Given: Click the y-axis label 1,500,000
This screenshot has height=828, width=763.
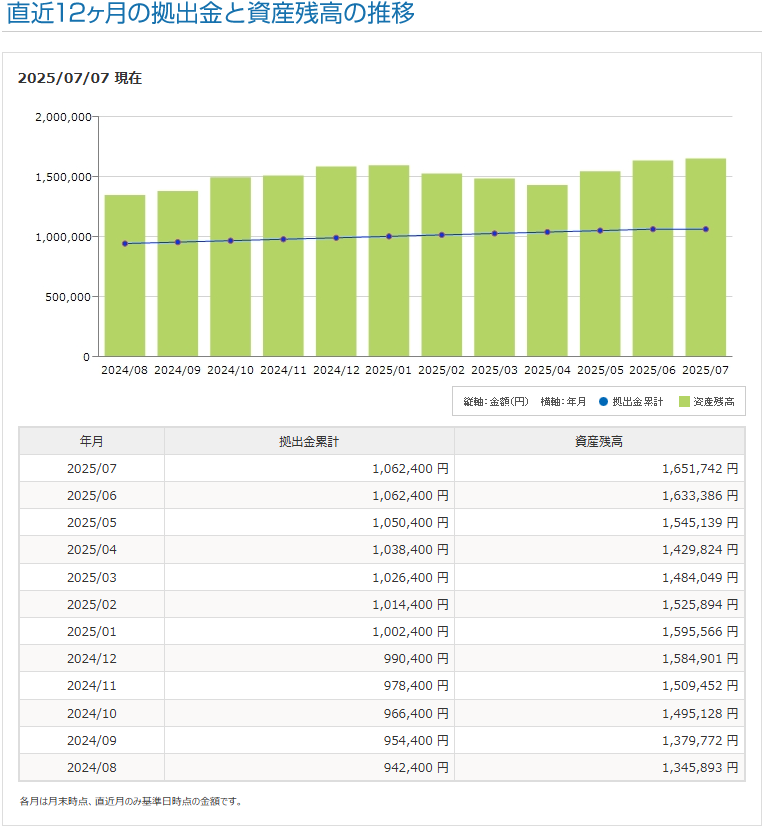Looking at the screenshot, I should coord(63,177).
